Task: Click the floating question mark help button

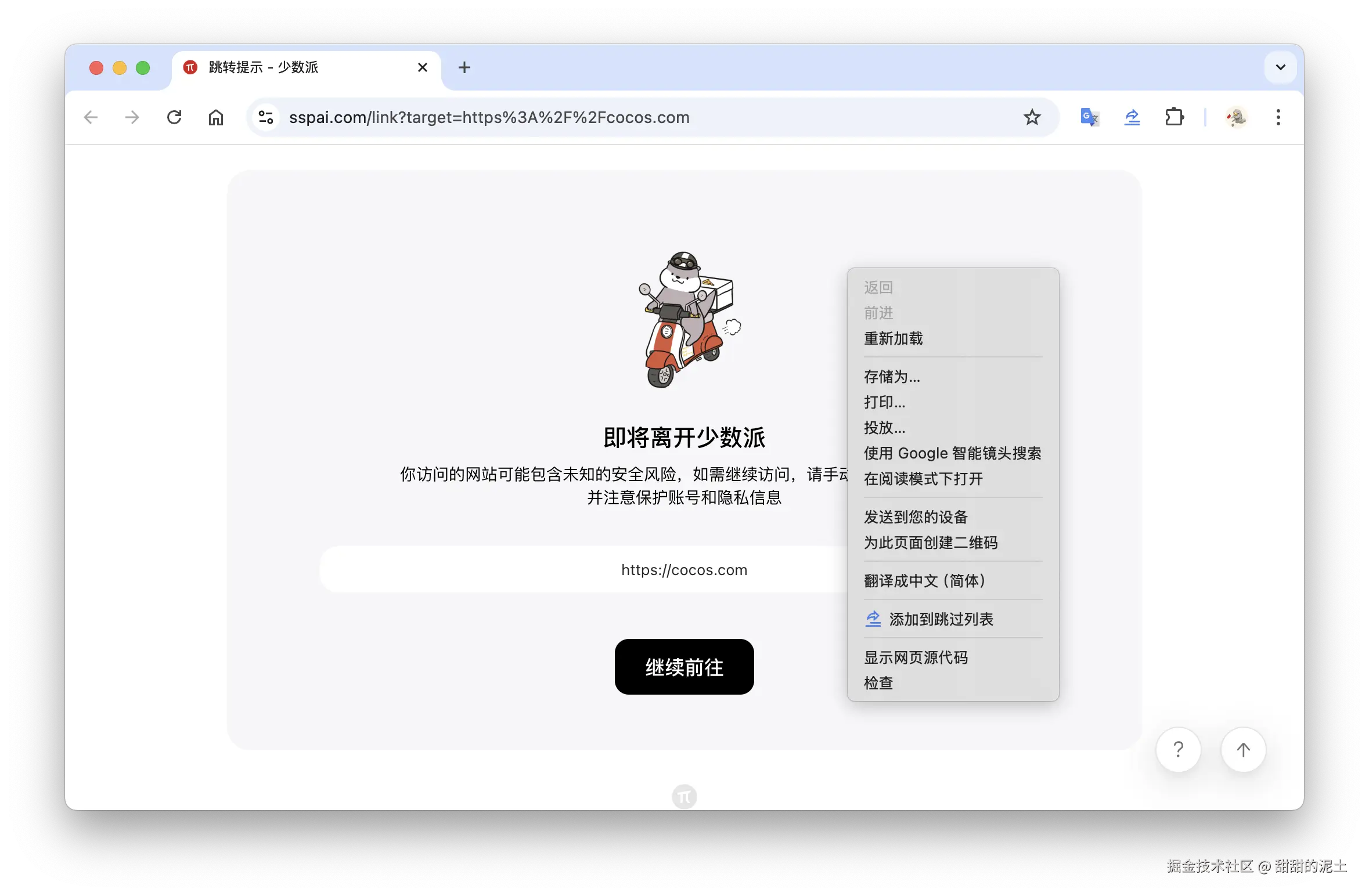Action: (x=1178, y=749)
